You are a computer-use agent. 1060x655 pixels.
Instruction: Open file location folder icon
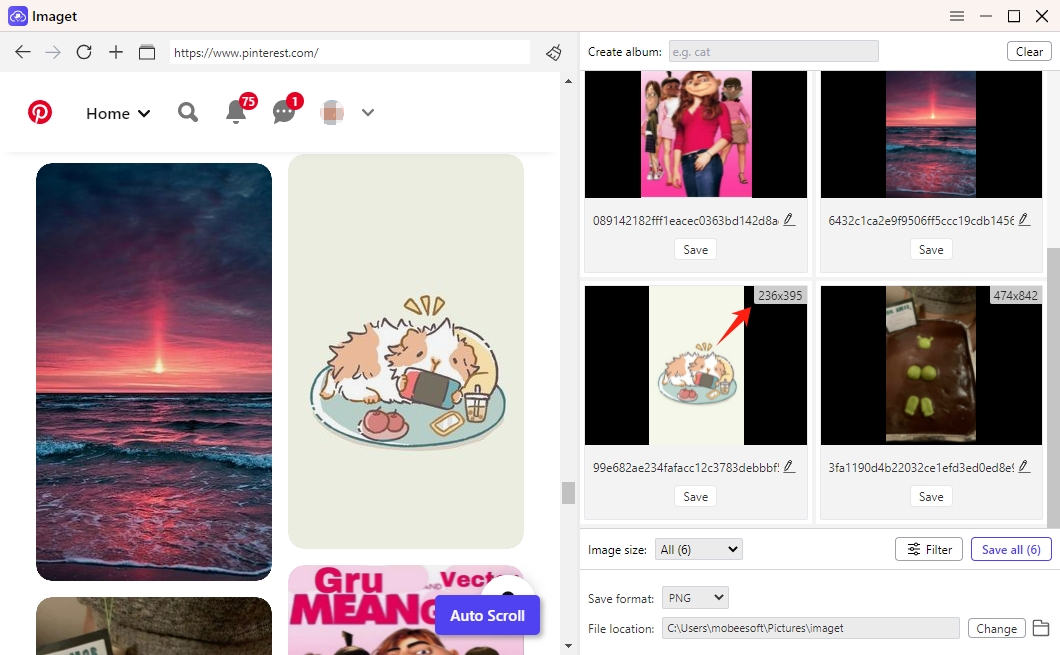(x=1041, y=628)
